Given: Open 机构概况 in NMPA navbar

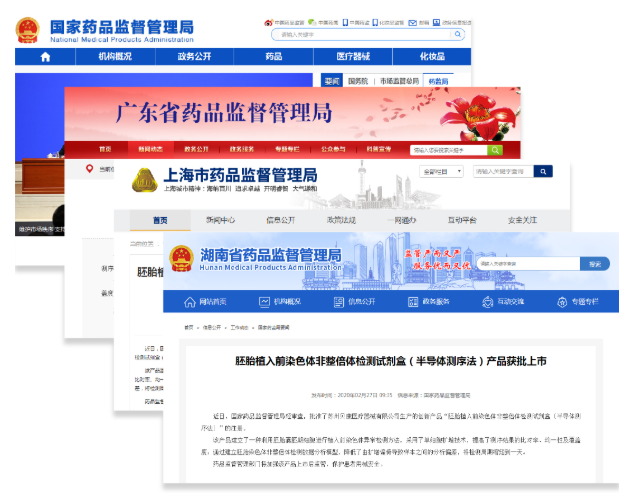Looking at the screenshot, I should [x=115, y=57].
